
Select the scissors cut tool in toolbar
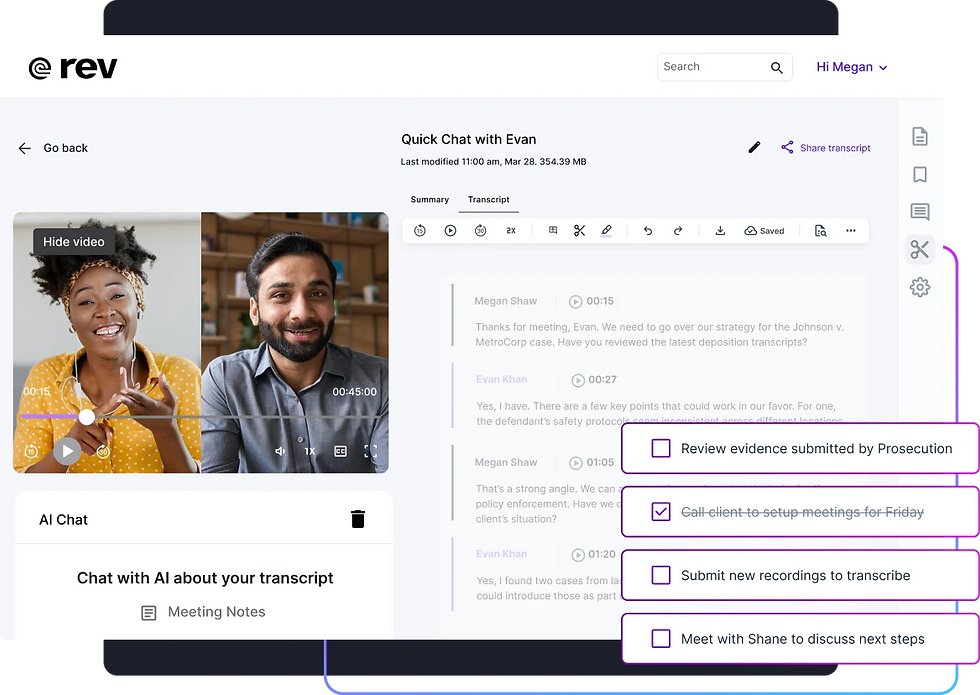579,231
